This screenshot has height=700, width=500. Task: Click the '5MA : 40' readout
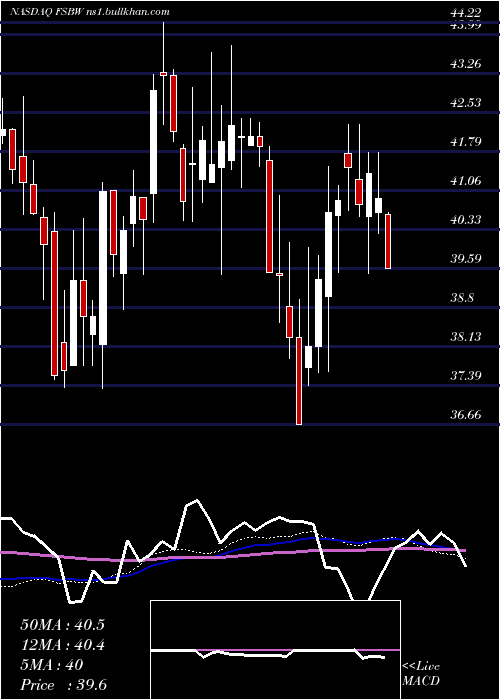click(x=52, y=665)
